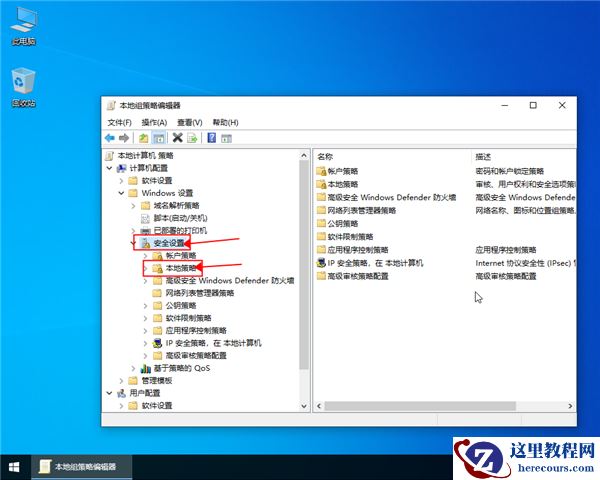This screenshot has height=480, width=600.
Task: Click the 用户配置 user icon in tree
Action: point(121,393)
